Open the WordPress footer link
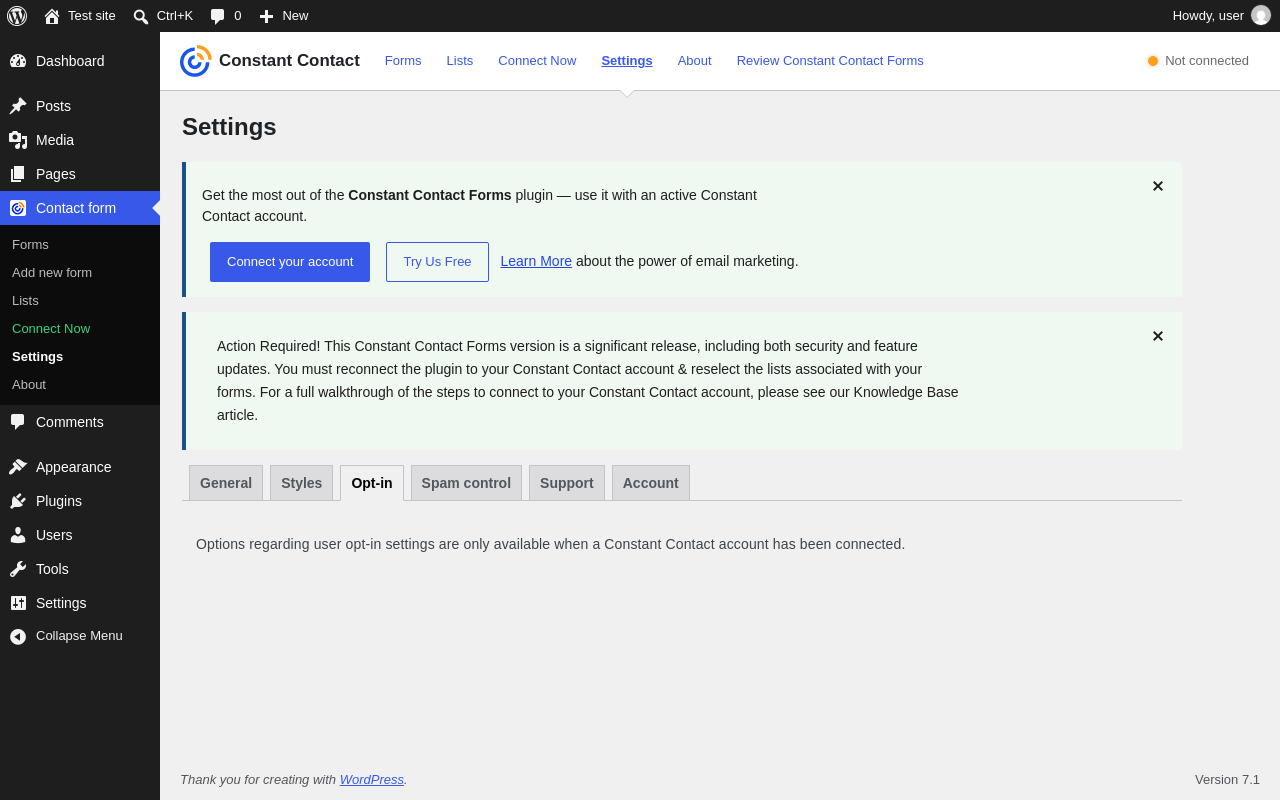The height and width of the screenshot is (800, 1280). 372,779
